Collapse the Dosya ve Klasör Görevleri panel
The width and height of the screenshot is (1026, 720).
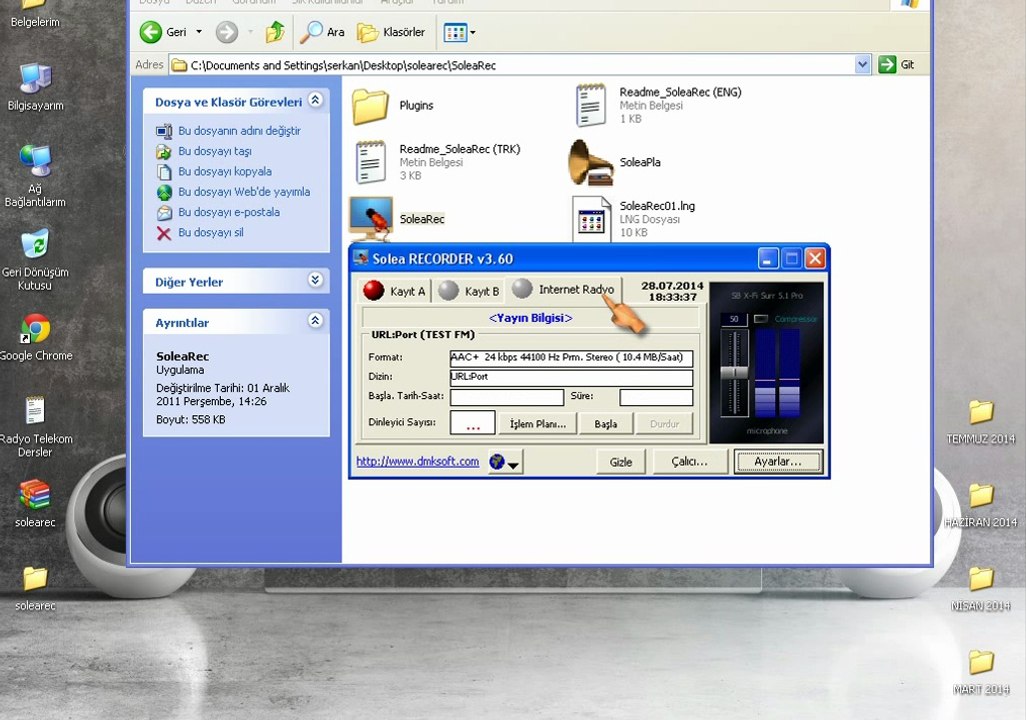315,100
